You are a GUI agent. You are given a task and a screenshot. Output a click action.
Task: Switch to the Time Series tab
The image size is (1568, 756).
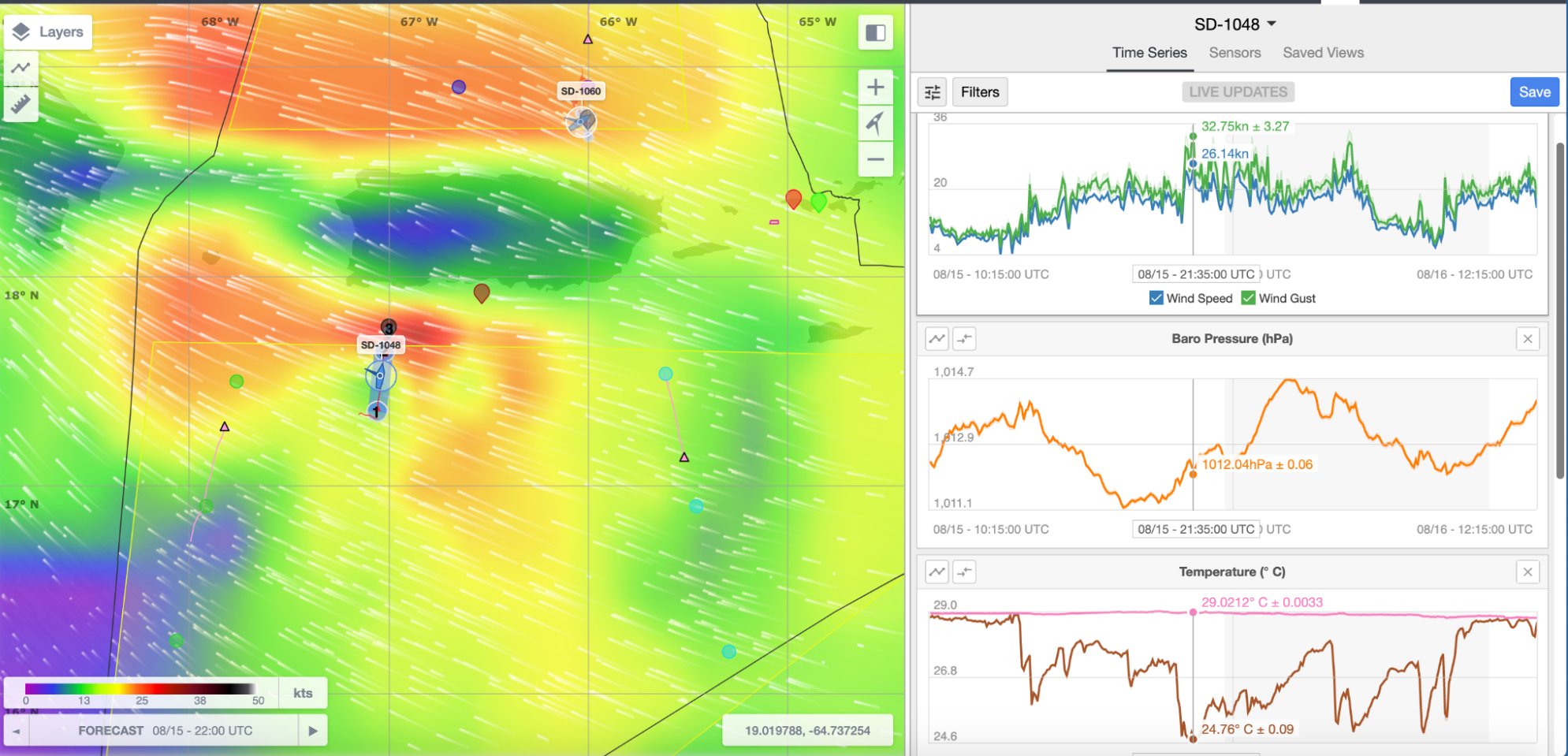1149,53
